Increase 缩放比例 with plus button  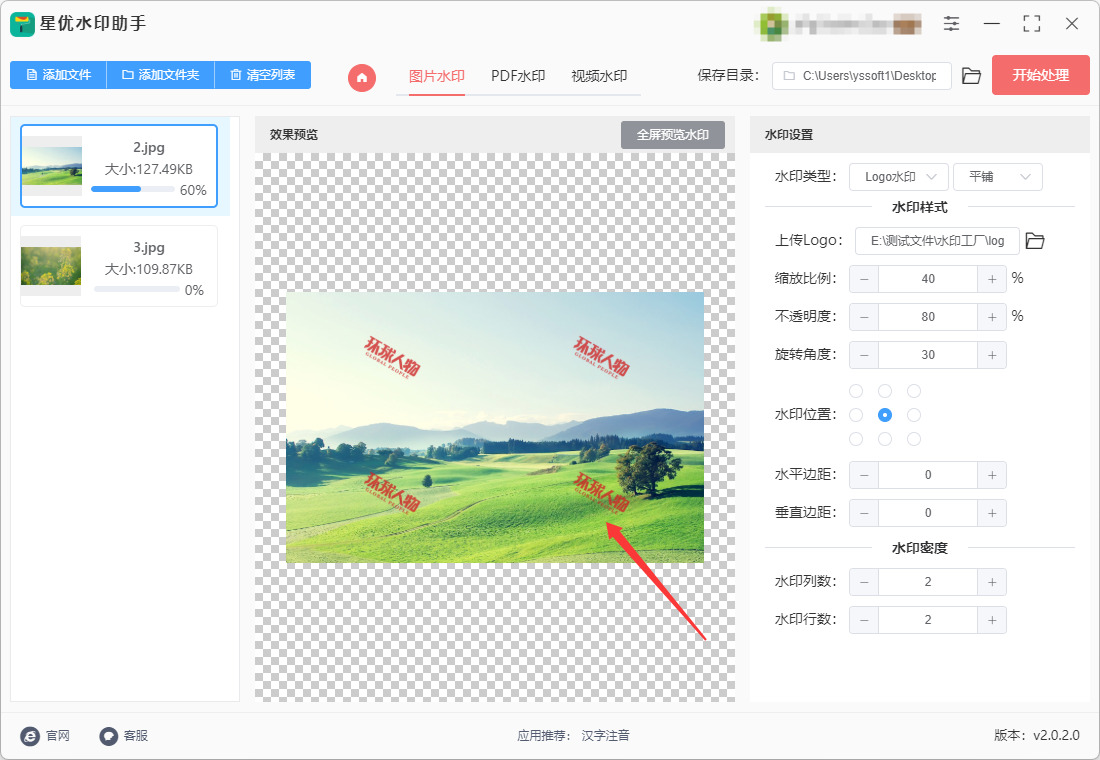pos(992,279)
